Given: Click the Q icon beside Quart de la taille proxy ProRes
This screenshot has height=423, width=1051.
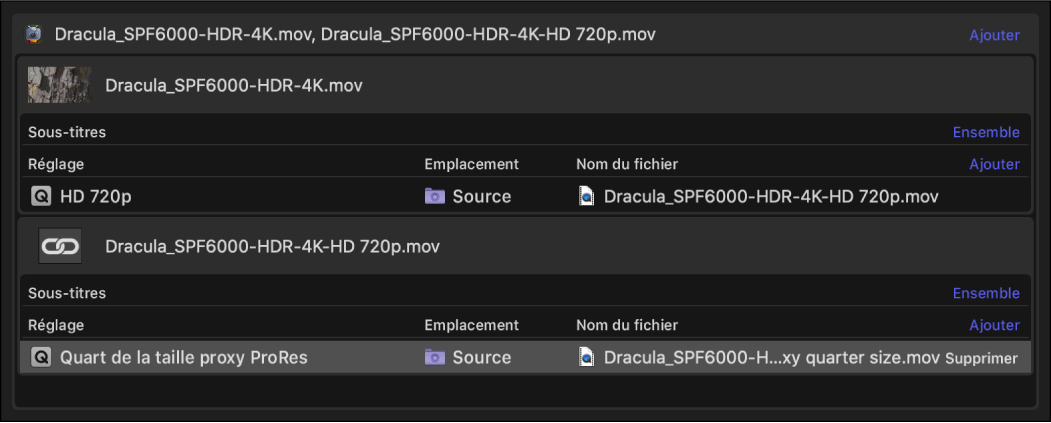Looking at the screenshot, I should (x=42, y=358).
